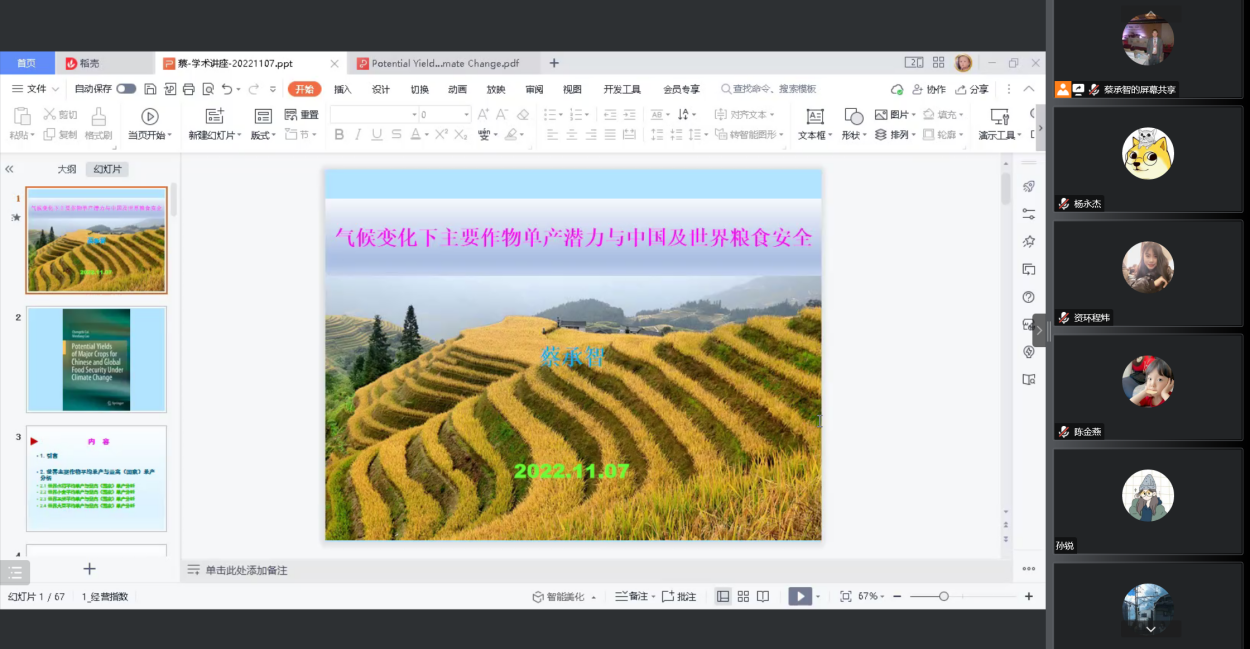Open the 插入 Insert ribbon tab
The width and height of the screenshot is (1250, 649).
coord(342,89)
